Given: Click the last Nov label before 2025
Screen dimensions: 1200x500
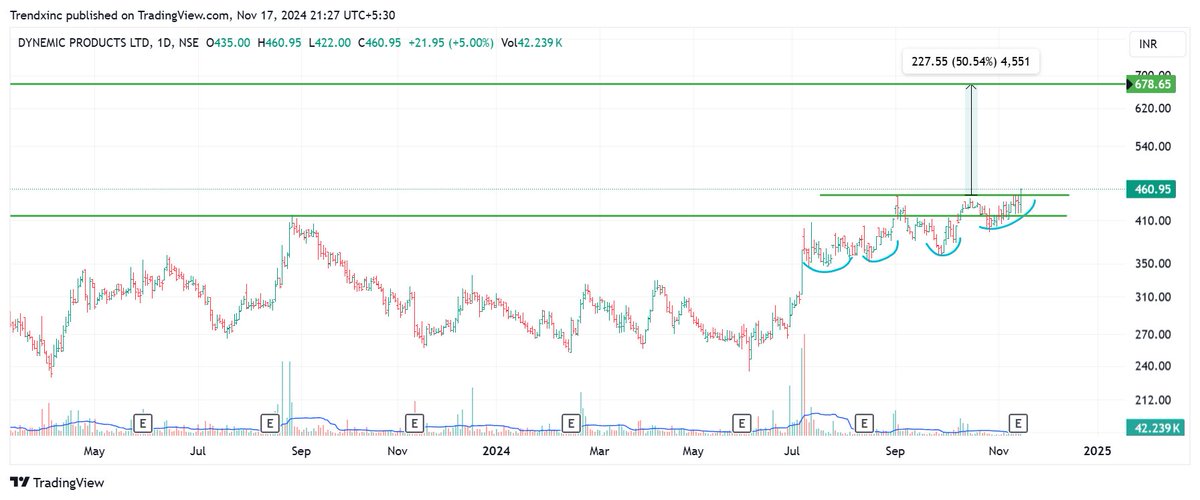Looking at the screenshot, I should click(998, 451).
